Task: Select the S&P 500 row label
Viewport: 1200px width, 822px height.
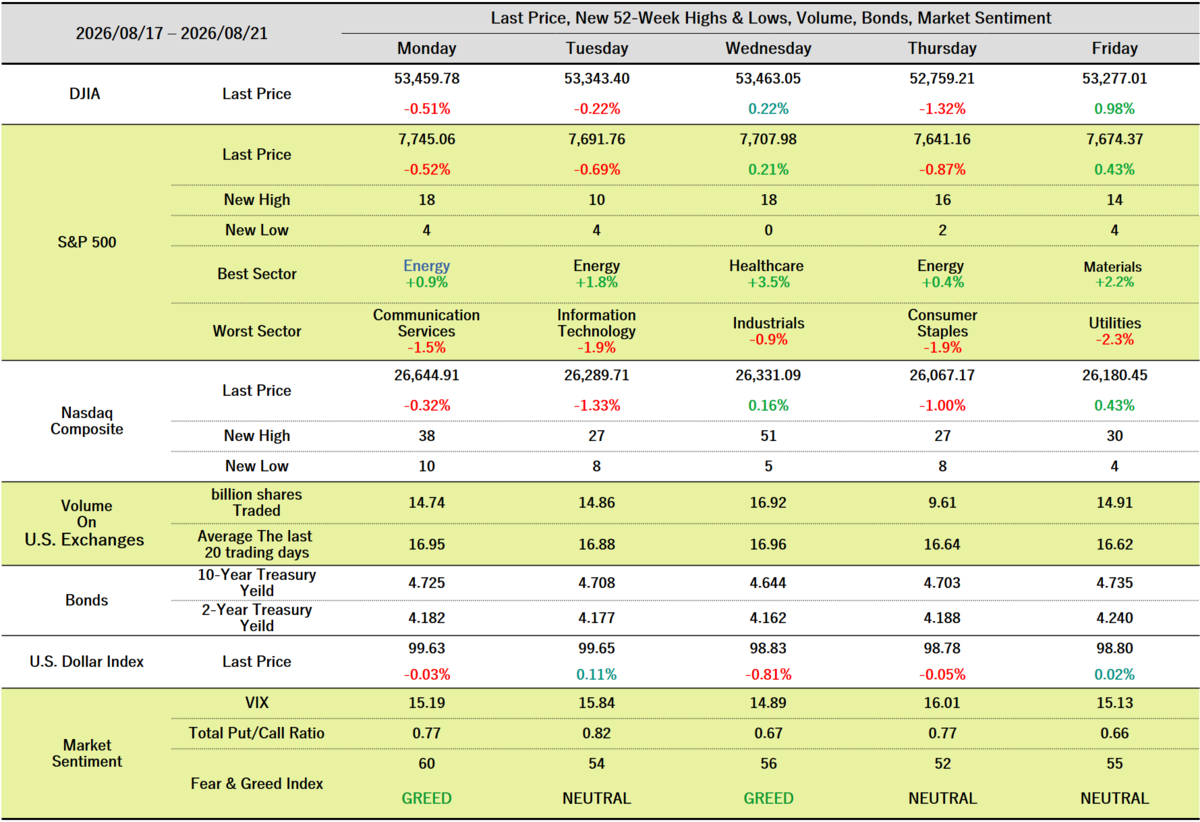Action: pyautogui.click(x=85, y=242)
